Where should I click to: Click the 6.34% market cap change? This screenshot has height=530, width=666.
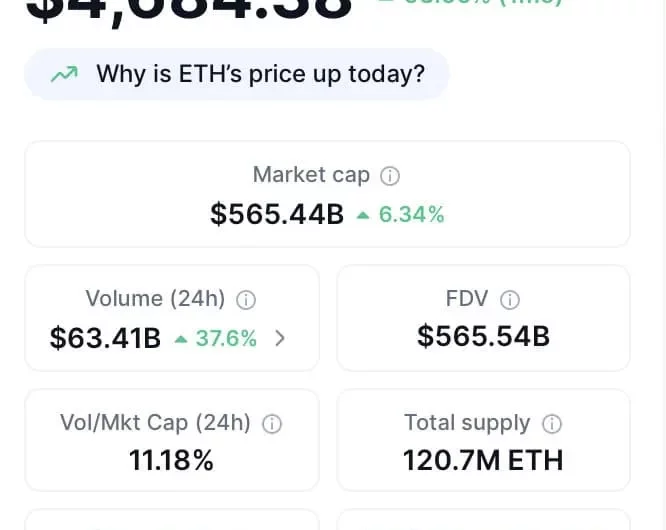(411, 214)
